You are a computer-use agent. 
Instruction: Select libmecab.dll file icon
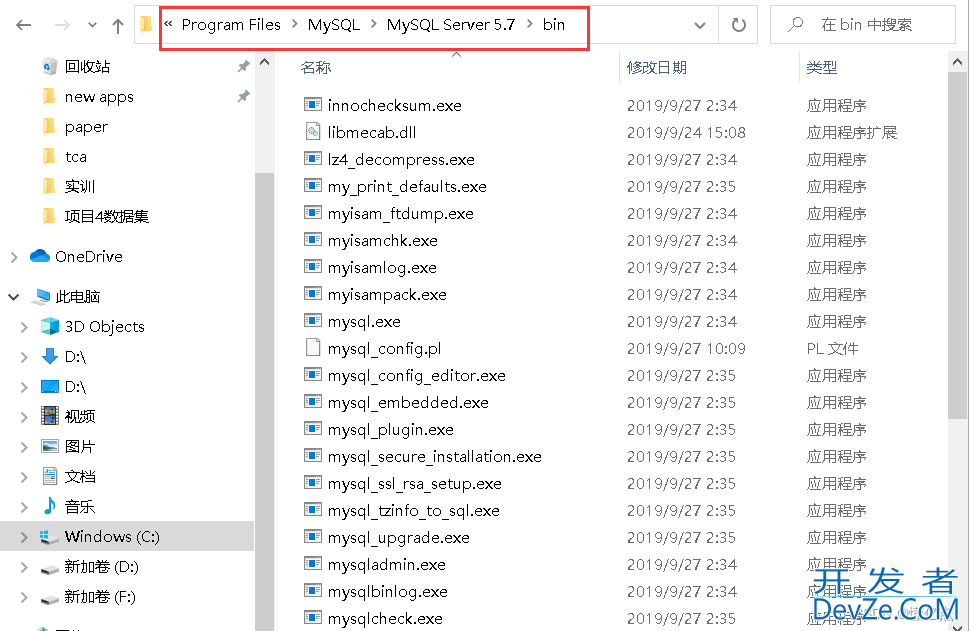pyautogui.click(x=313, y=132)
